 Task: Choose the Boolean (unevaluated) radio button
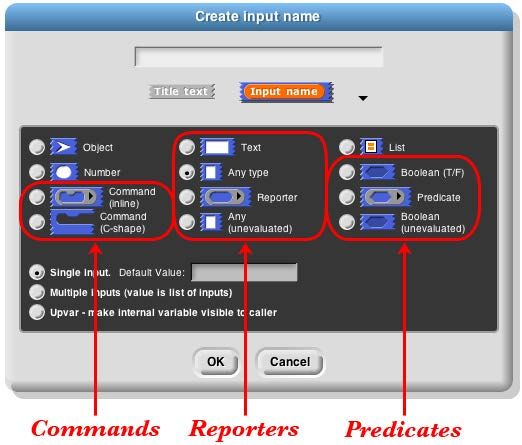(x=347, y=222)
